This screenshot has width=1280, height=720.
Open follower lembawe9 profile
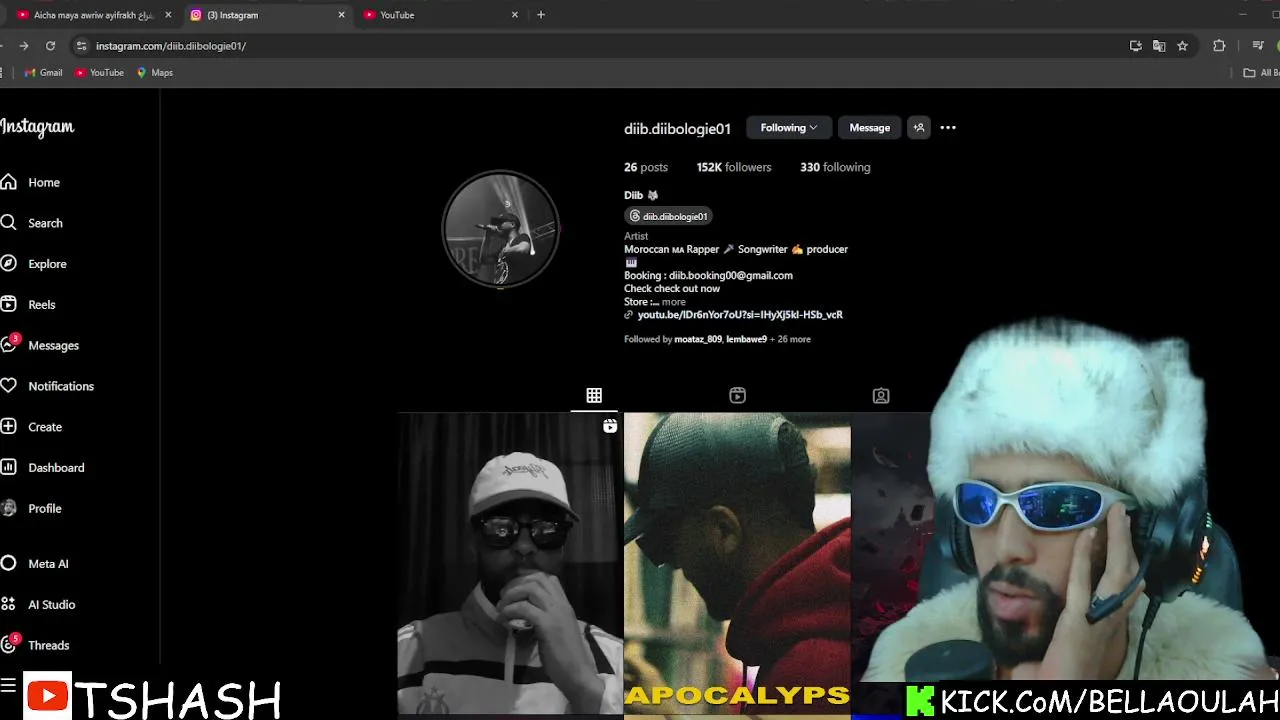[746, 339]
